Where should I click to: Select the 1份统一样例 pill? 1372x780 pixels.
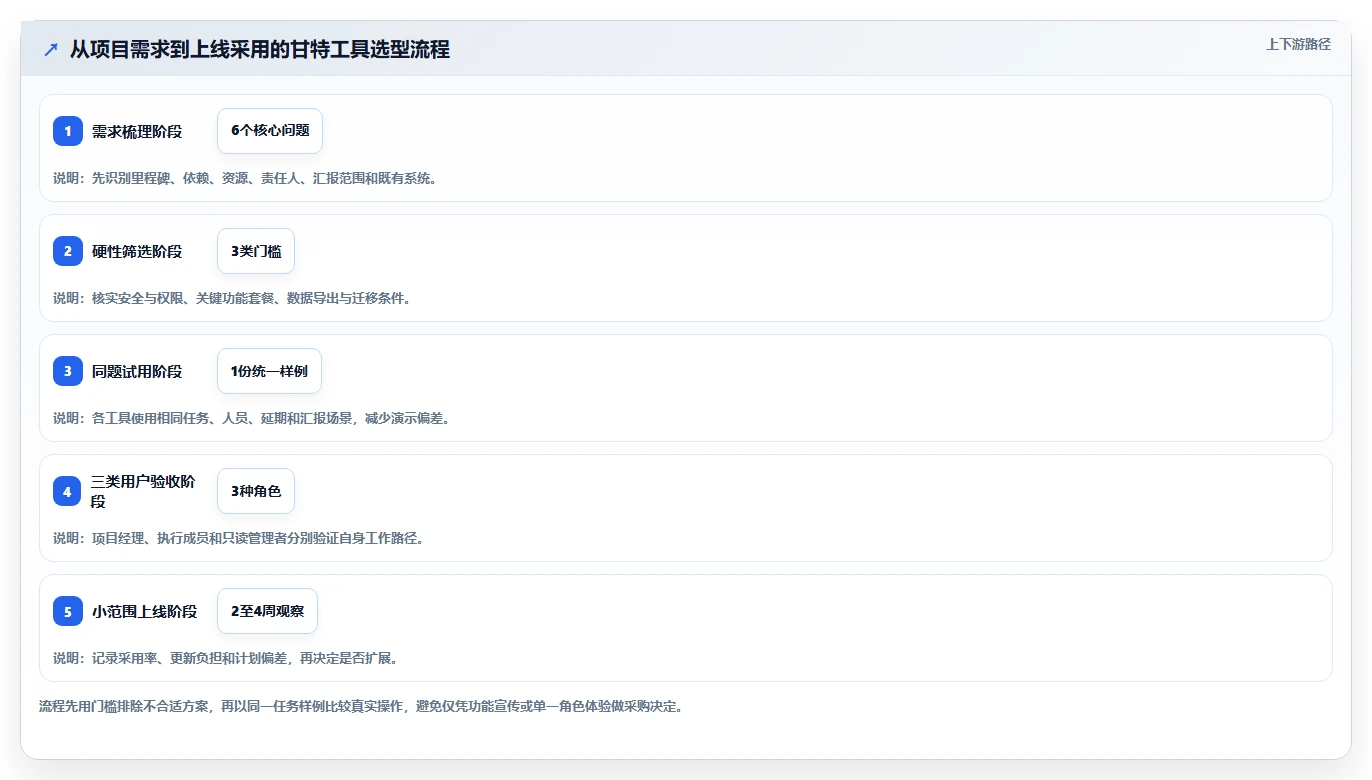point(269,371)
